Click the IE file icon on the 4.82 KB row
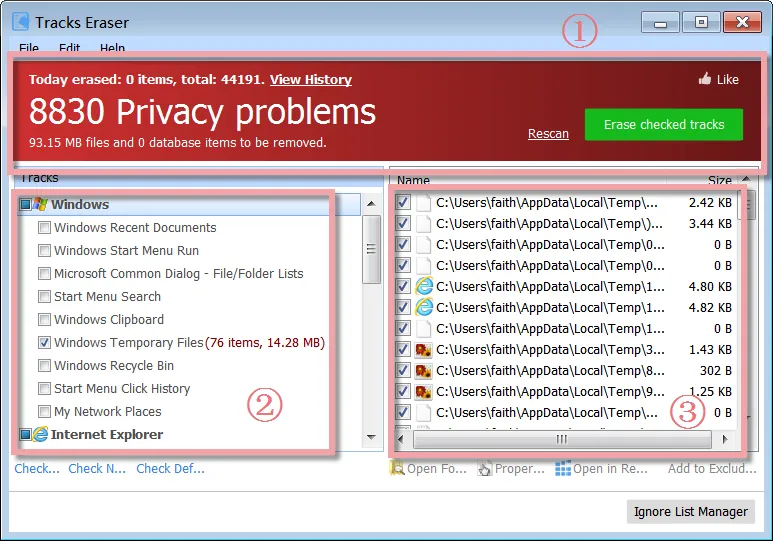This screenshot has height=541, width=773. tap(423, 307)
